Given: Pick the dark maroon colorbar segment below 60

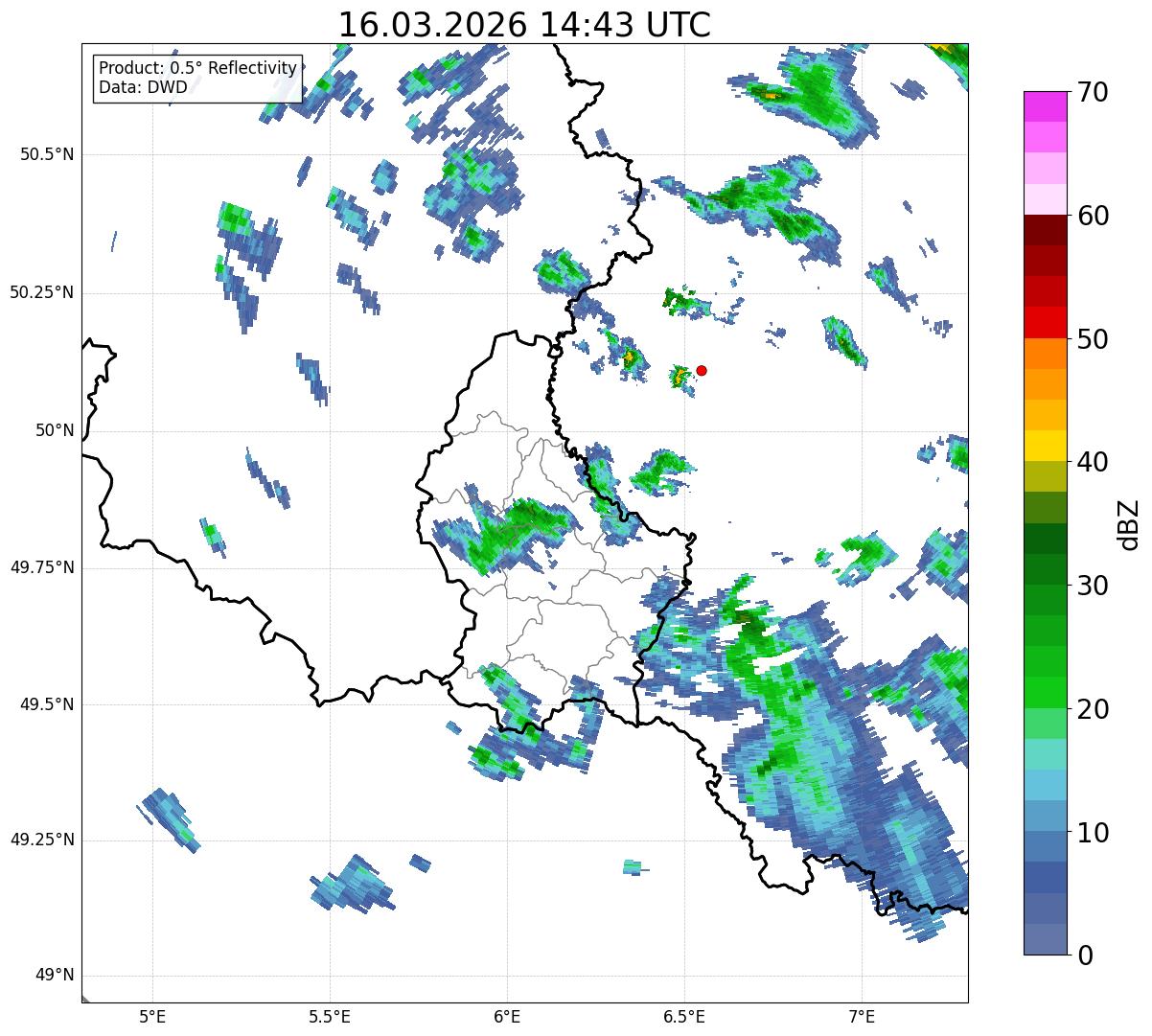Looking at the screenshot, I should coord(1045,230).
